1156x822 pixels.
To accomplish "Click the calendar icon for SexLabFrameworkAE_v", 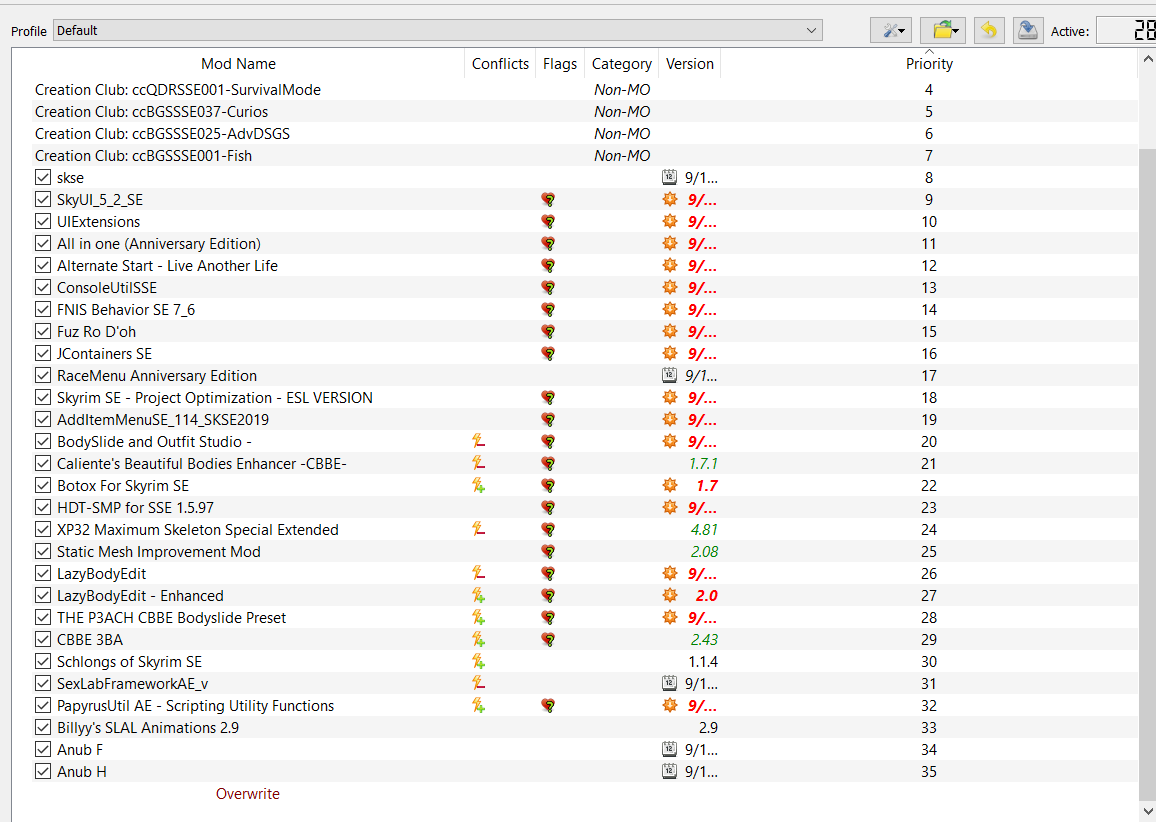I will point(669,683).
